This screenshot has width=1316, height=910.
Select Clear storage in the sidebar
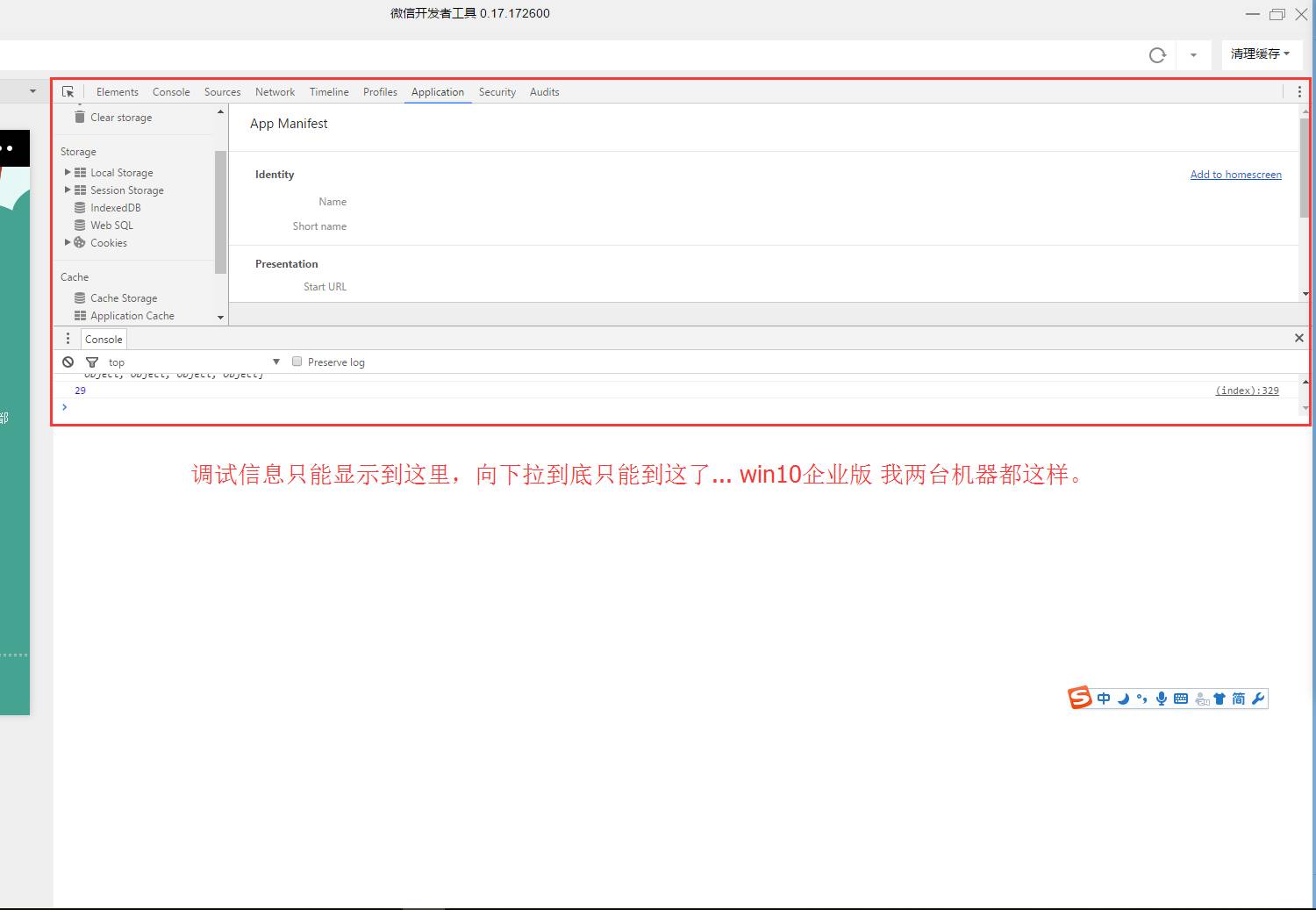121,117
